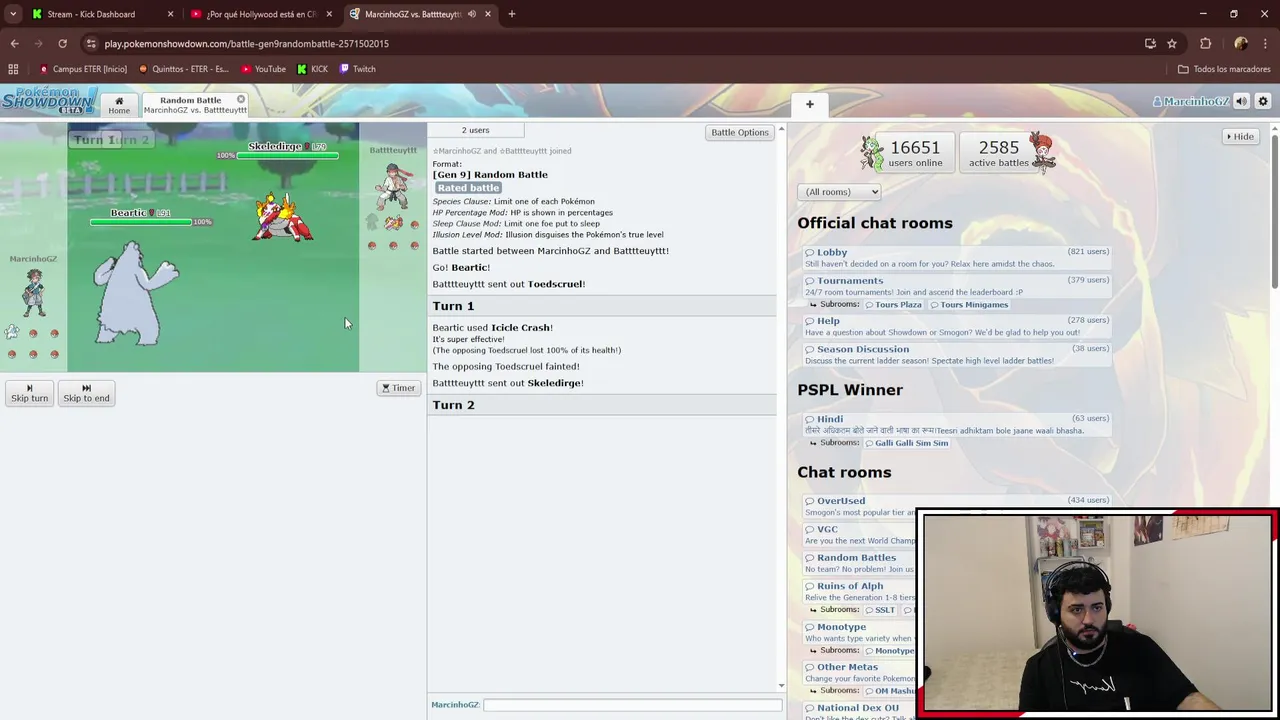Viewport: 1280px width, 720px height.
Task: Open the apps grid in bookmarks bar
Action: pyautogui.click(x=13, y=69)
